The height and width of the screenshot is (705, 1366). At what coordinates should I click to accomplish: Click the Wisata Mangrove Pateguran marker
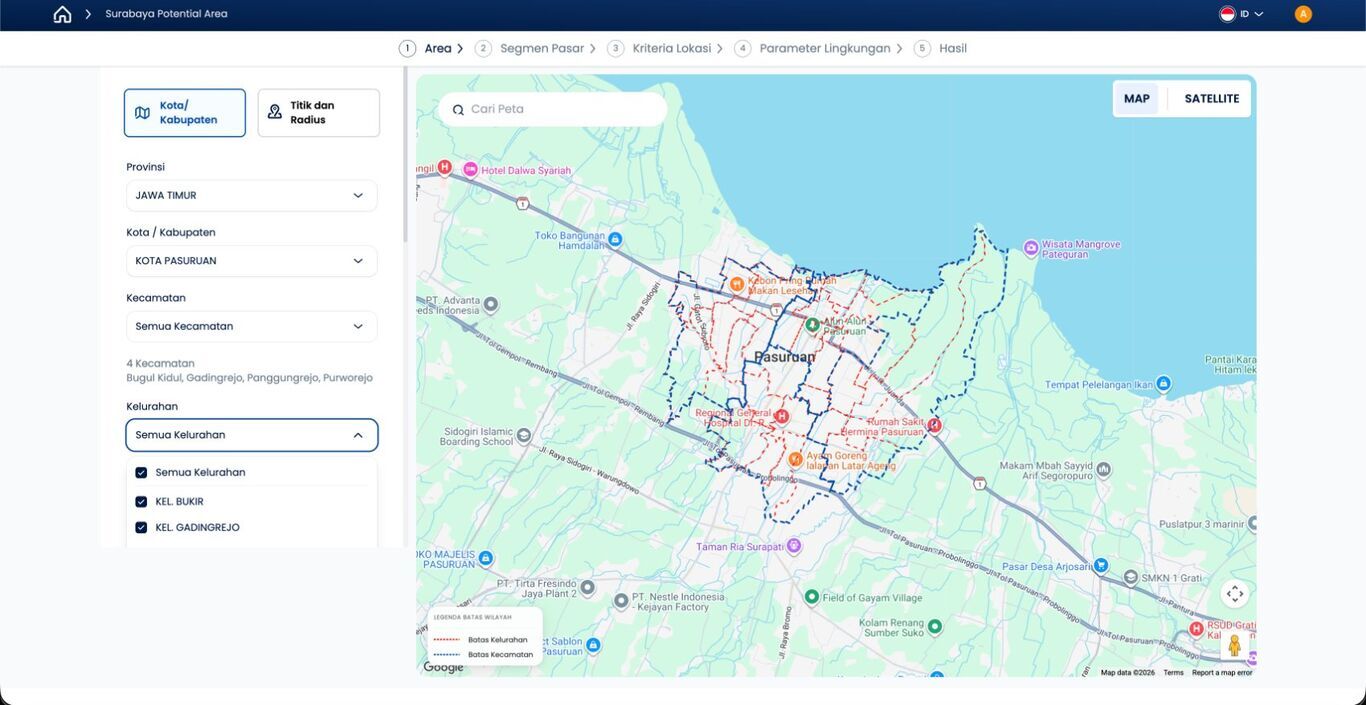click(x=1031, y=248)
